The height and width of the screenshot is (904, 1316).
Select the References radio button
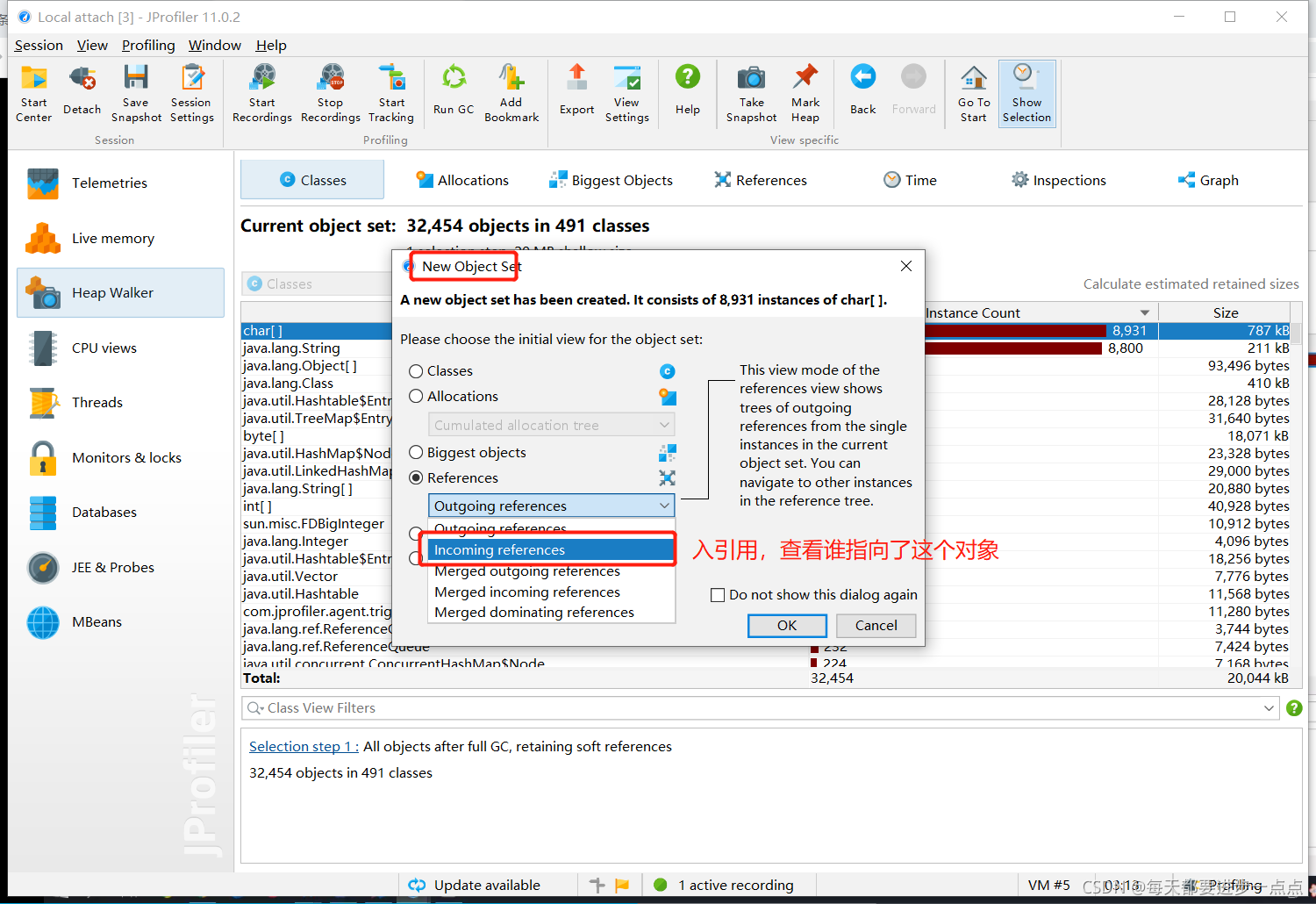(416, 478)
